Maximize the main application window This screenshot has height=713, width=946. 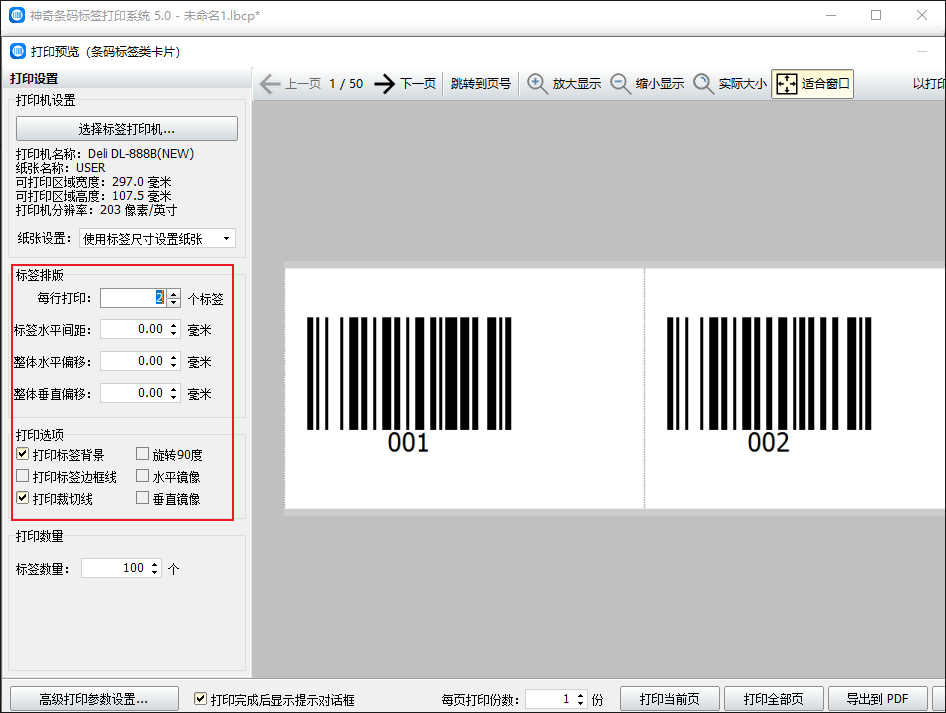click(x=876, y=15)
